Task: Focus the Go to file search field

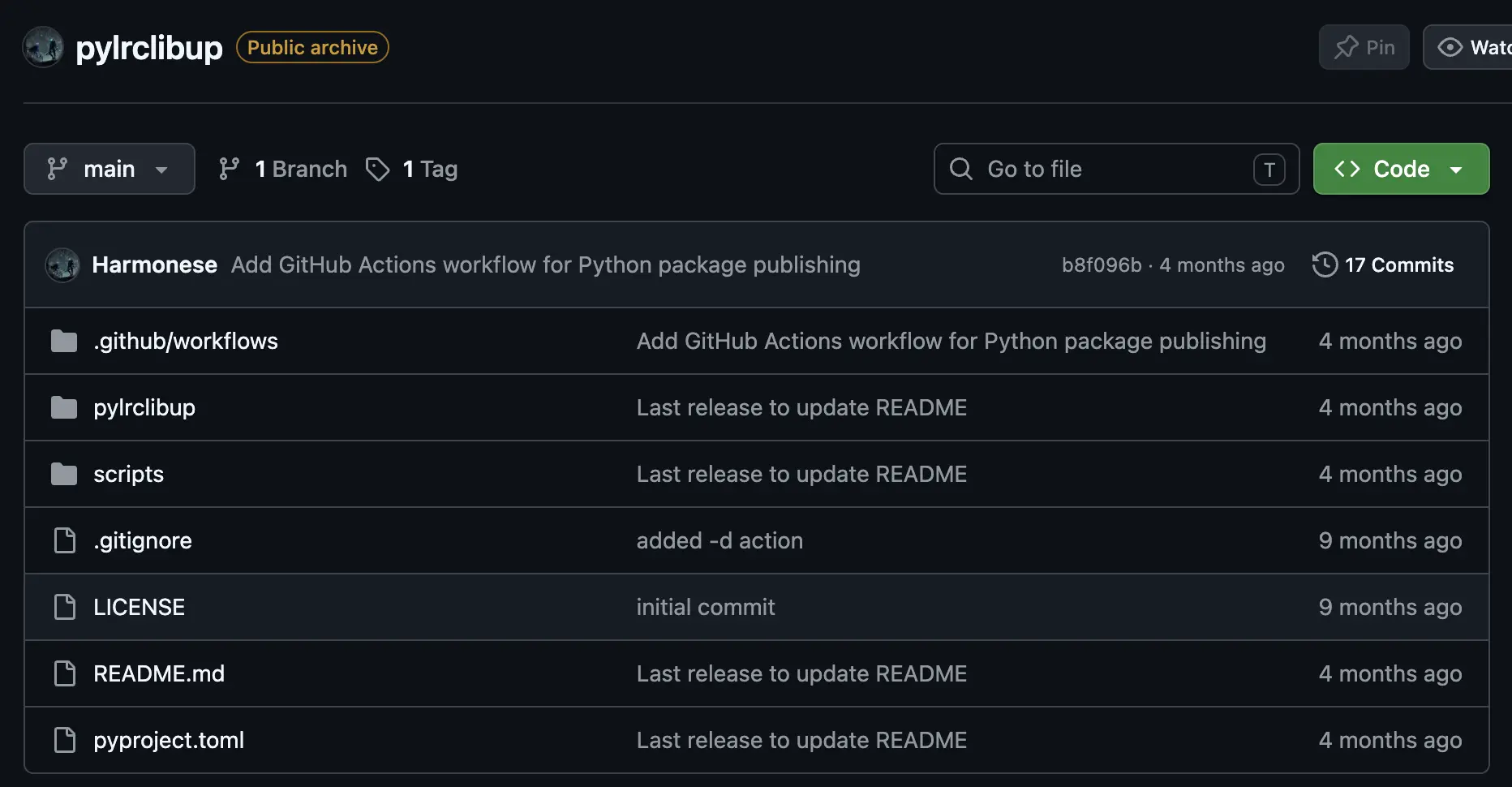Action: pyautogui.click(x=1116, y=169)
